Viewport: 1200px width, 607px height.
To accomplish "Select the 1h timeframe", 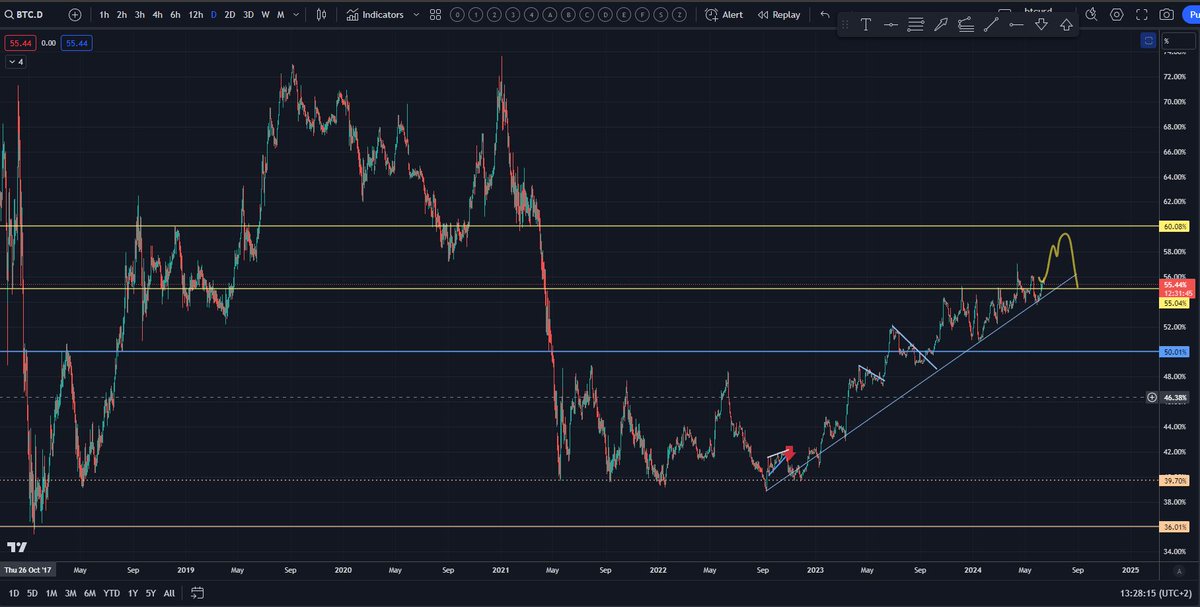I will tap(104, 15).
